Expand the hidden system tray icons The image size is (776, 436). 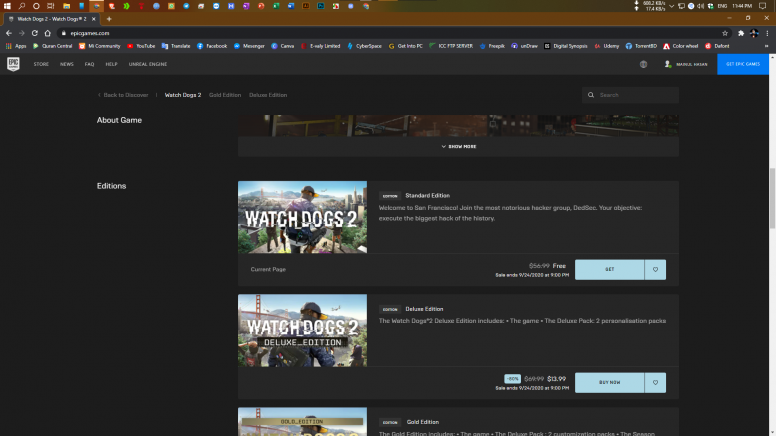pyautogui.click(x=672, y=6)
